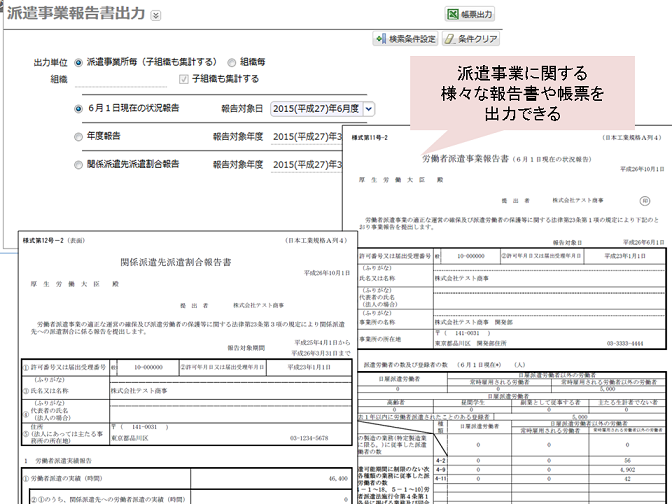
Task: Click the 関係派遣先派遣割合報告書 document title
Action: [x=176, y=262]
